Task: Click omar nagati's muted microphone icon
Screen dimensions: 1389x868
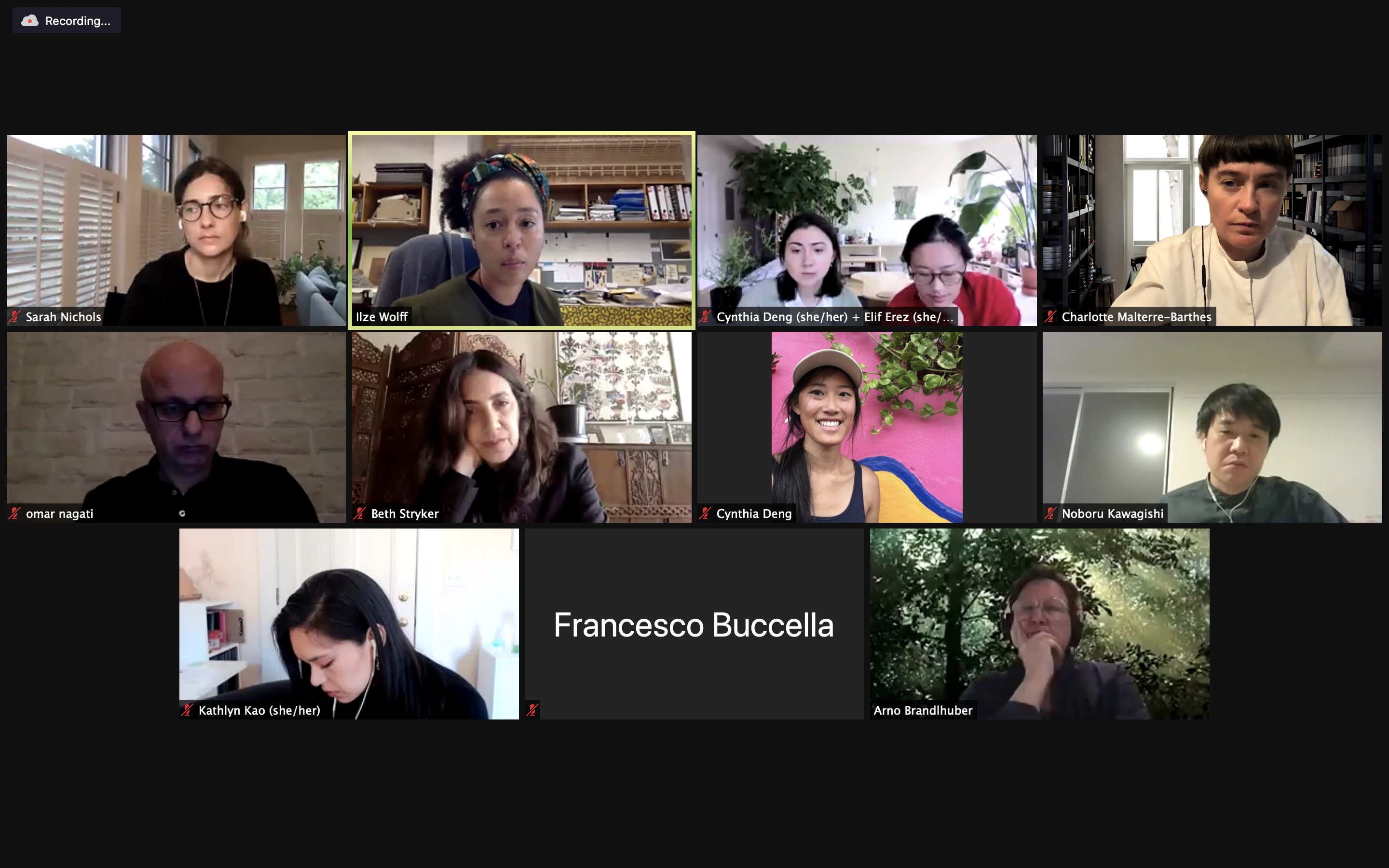Action: click(x=15, y=514)
